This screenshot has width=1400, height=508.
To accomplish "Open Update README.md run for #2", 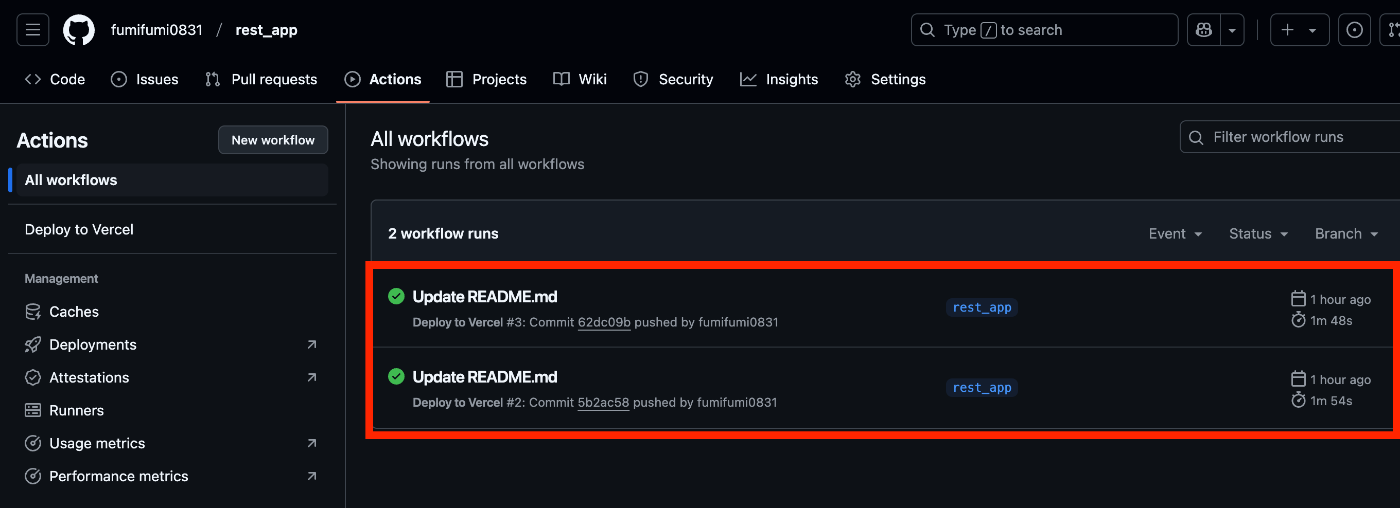I will pos(485,377).
